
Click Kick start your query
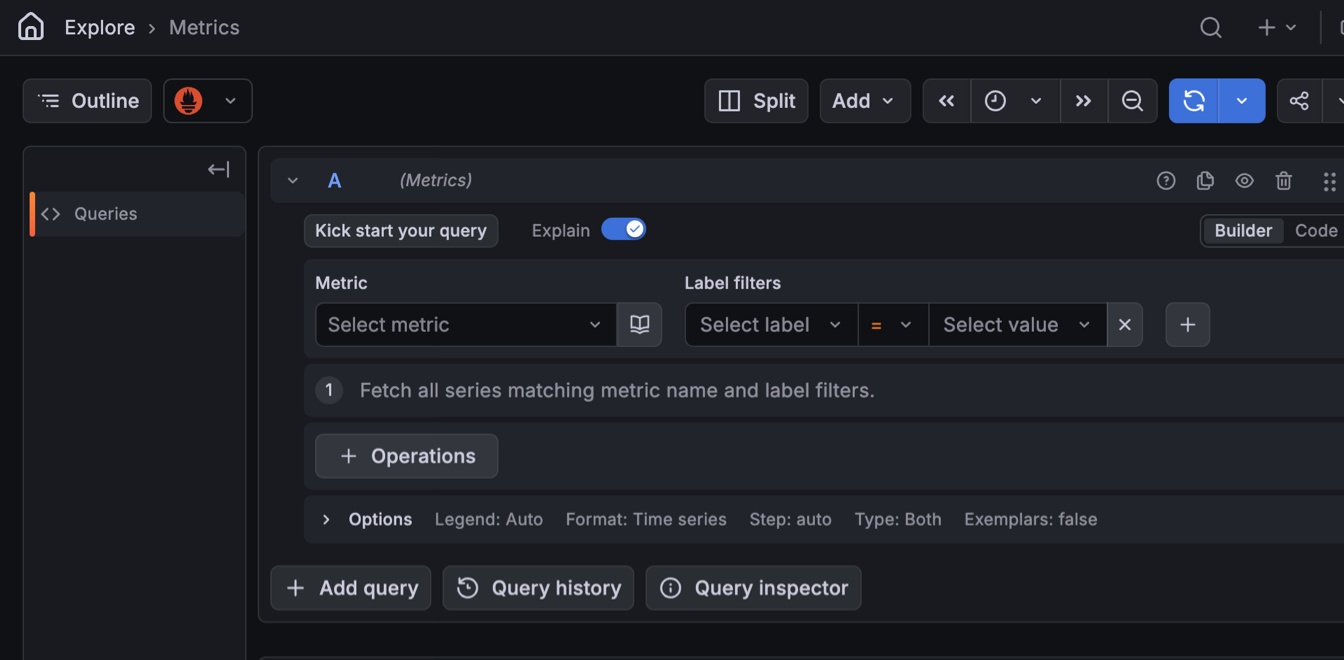tap(401, 231)
